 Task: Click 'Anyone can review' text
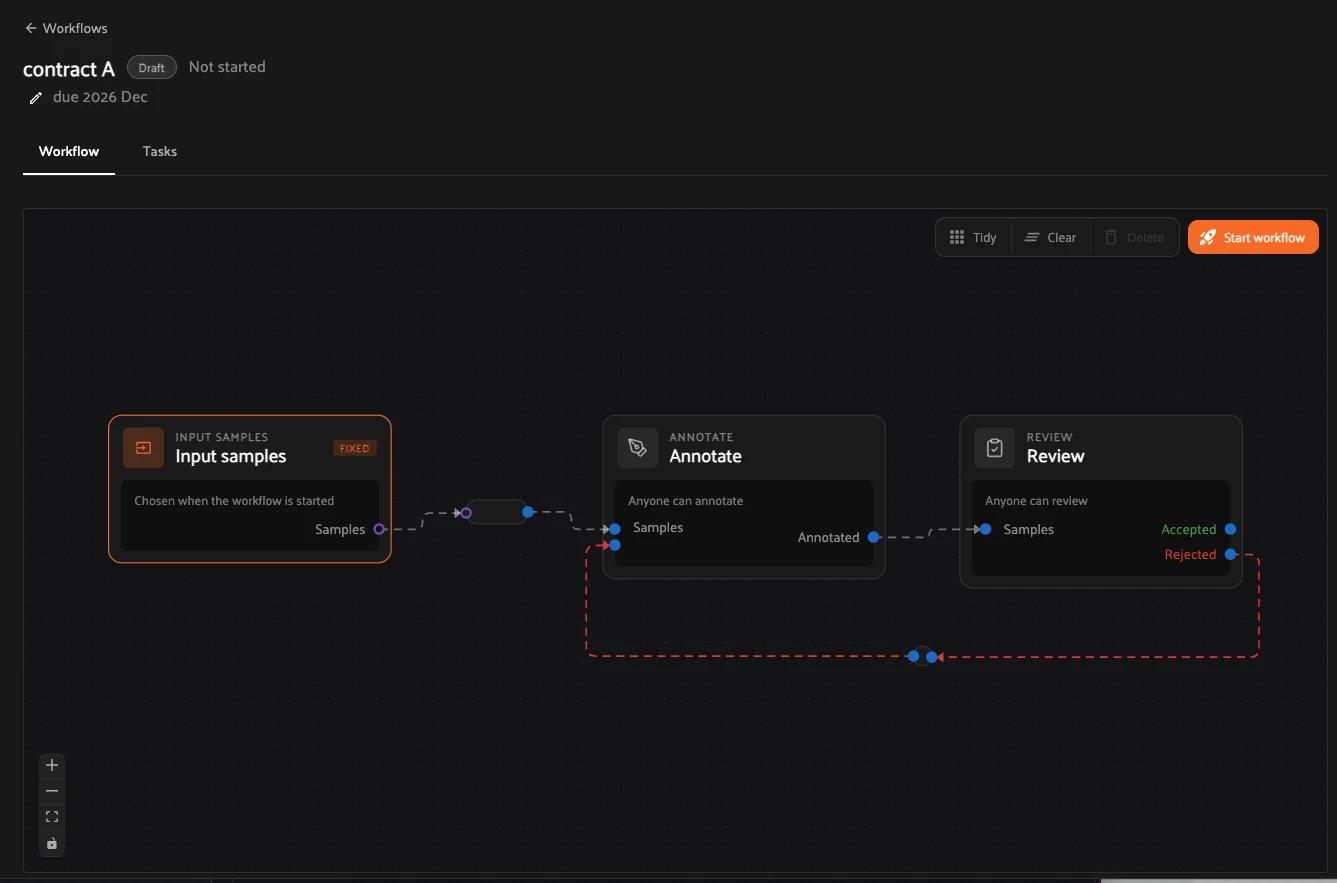click(1036, 501)
